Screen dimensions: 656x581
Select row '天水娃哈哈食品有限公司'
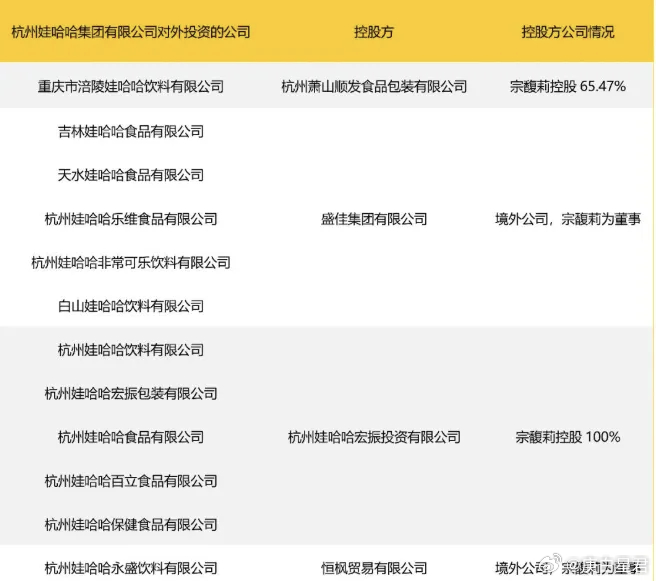[131, 175]
